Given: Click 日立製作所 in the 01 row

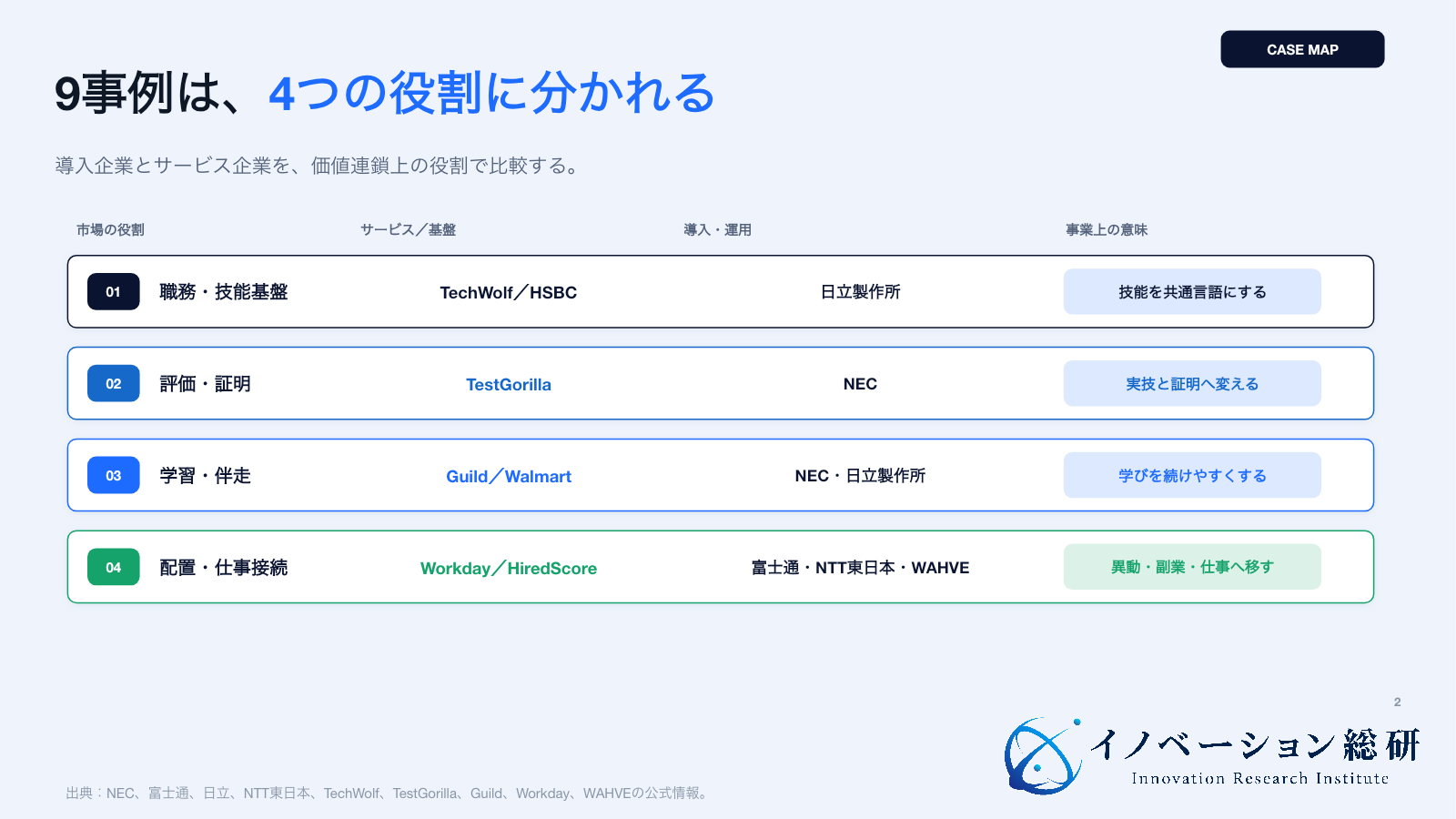Looking at the screenshot, I should point(860,292).
